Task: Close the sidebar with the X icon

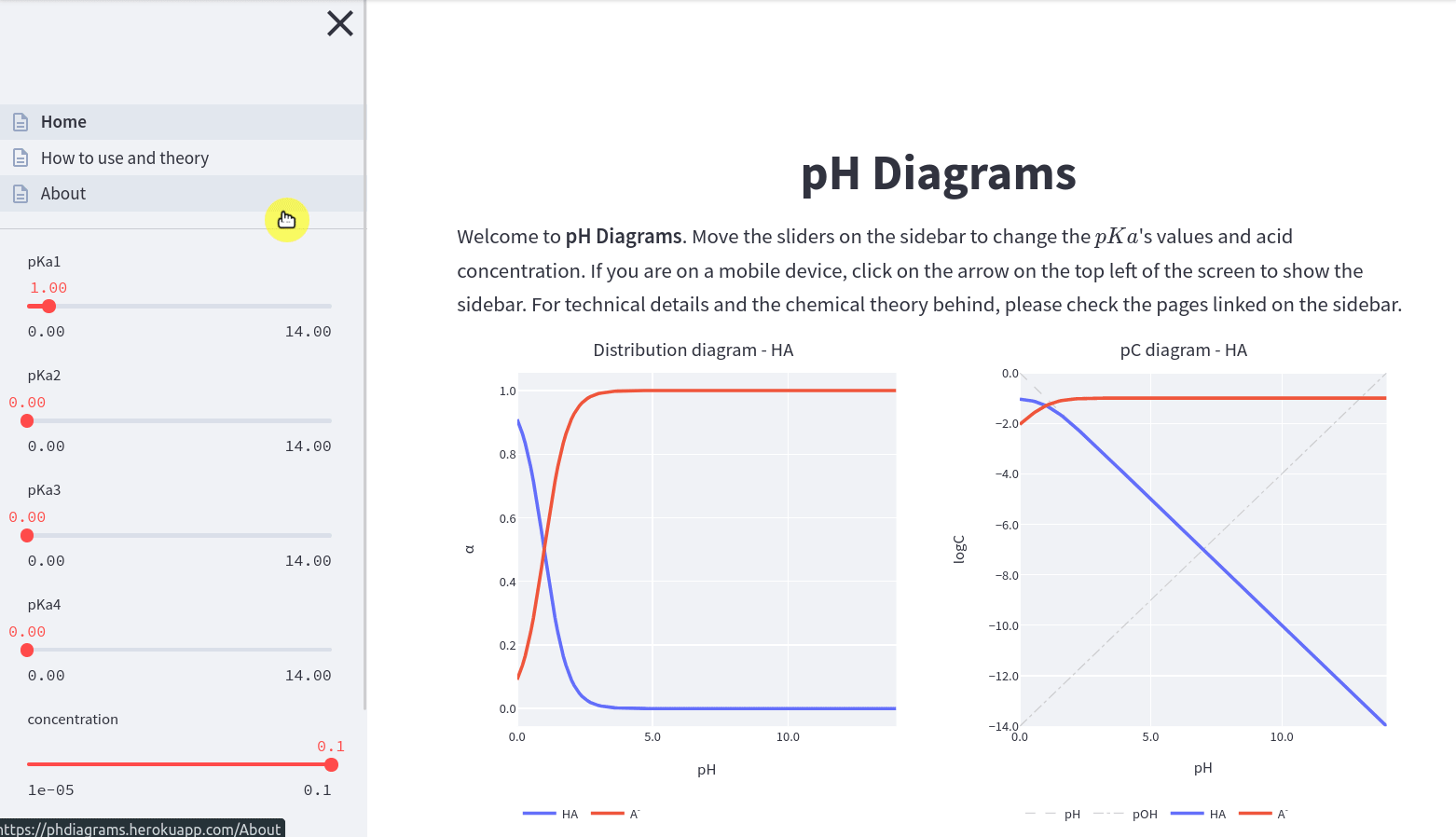Action: (x=340, y=23)
